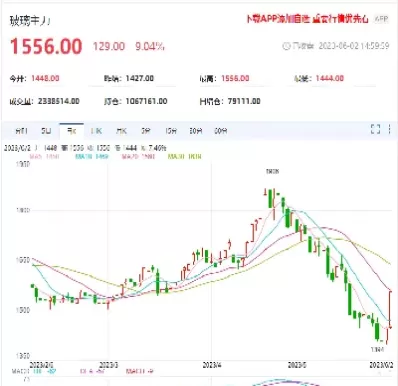Click the large 1556.00 latest price
This screenshot has width=398, height=386.
point(46,46)
